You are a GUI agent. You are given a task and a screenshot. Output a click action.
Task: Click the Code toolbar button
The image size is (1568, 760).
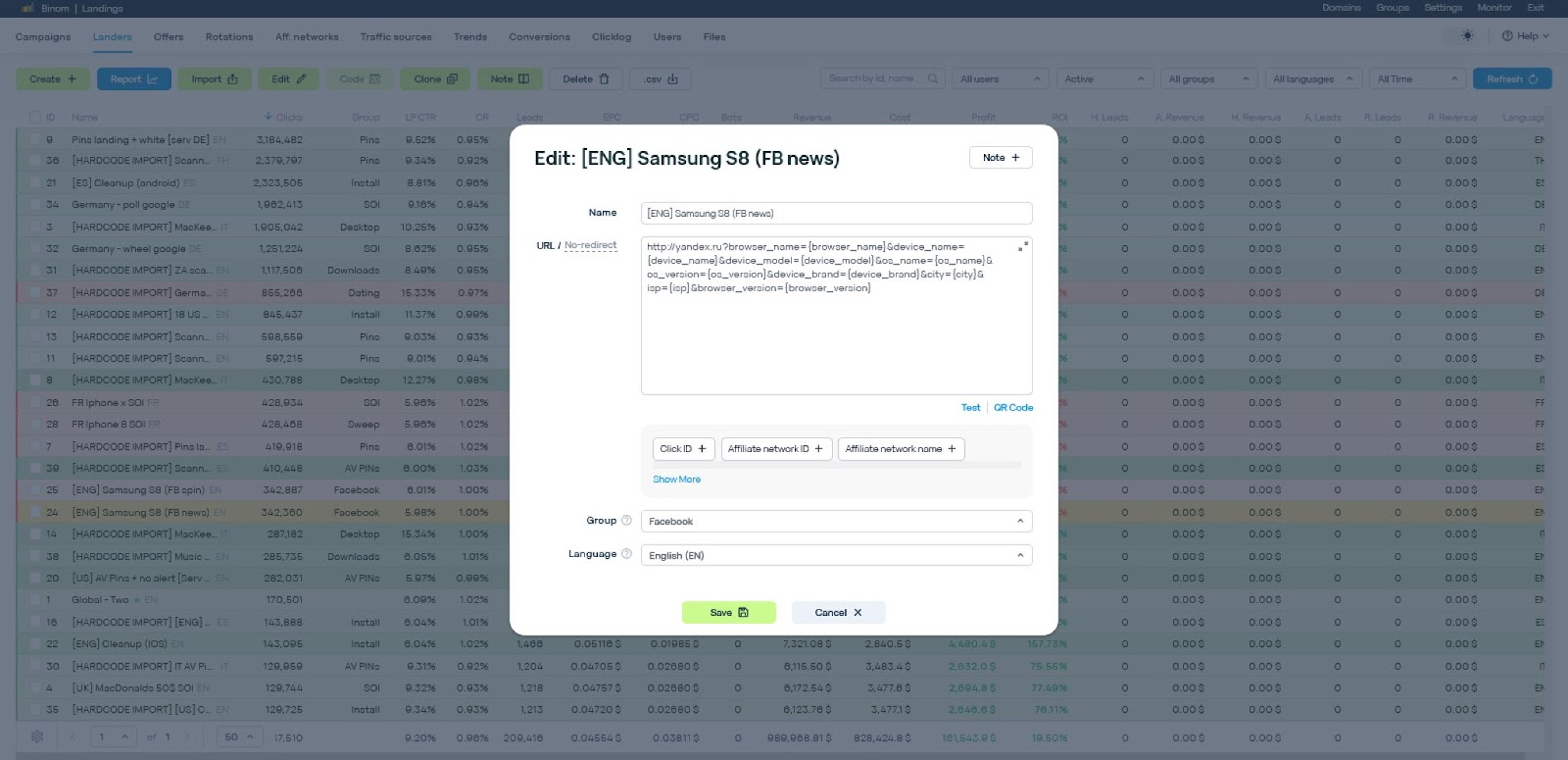360,78
